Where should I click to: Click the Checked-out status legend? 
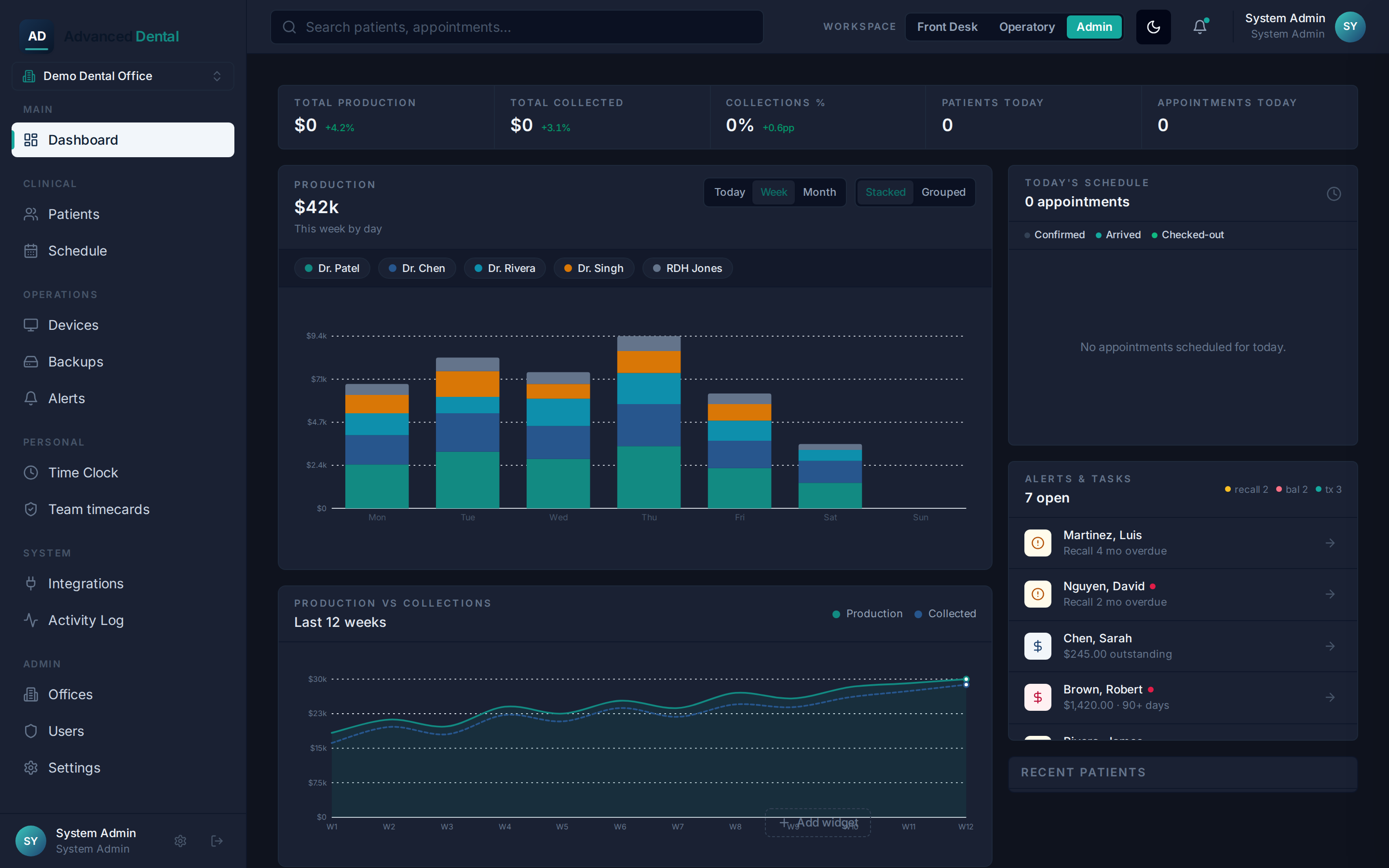tap(1187, 235)
